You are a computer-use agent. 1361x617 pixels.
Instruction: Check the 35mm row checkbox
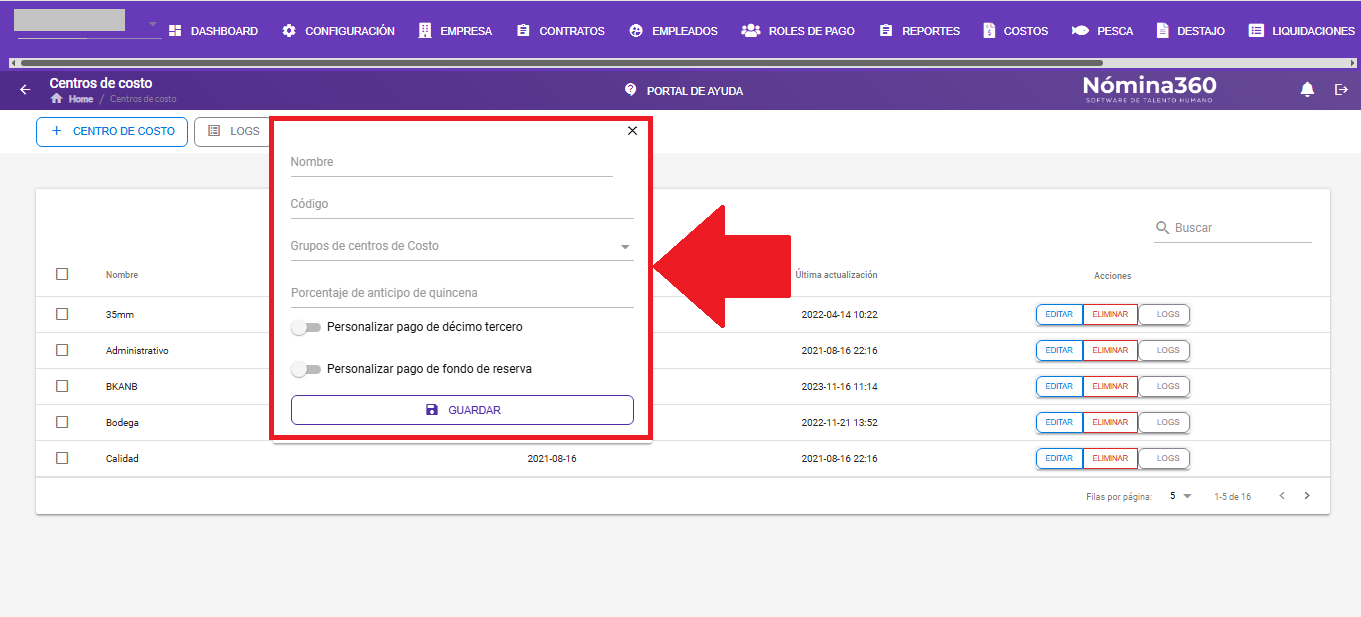(62, 314)
